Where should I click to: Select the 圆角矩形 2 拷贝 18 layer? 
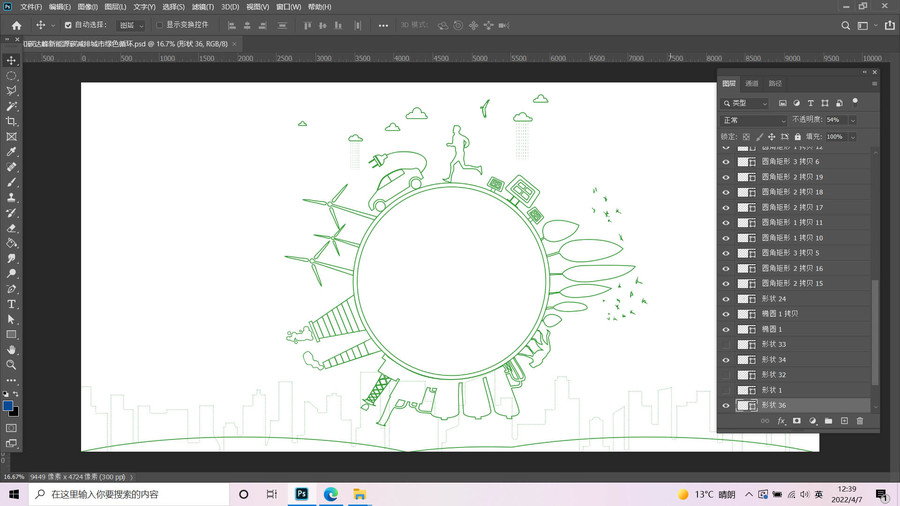click(x=795, y=192)
